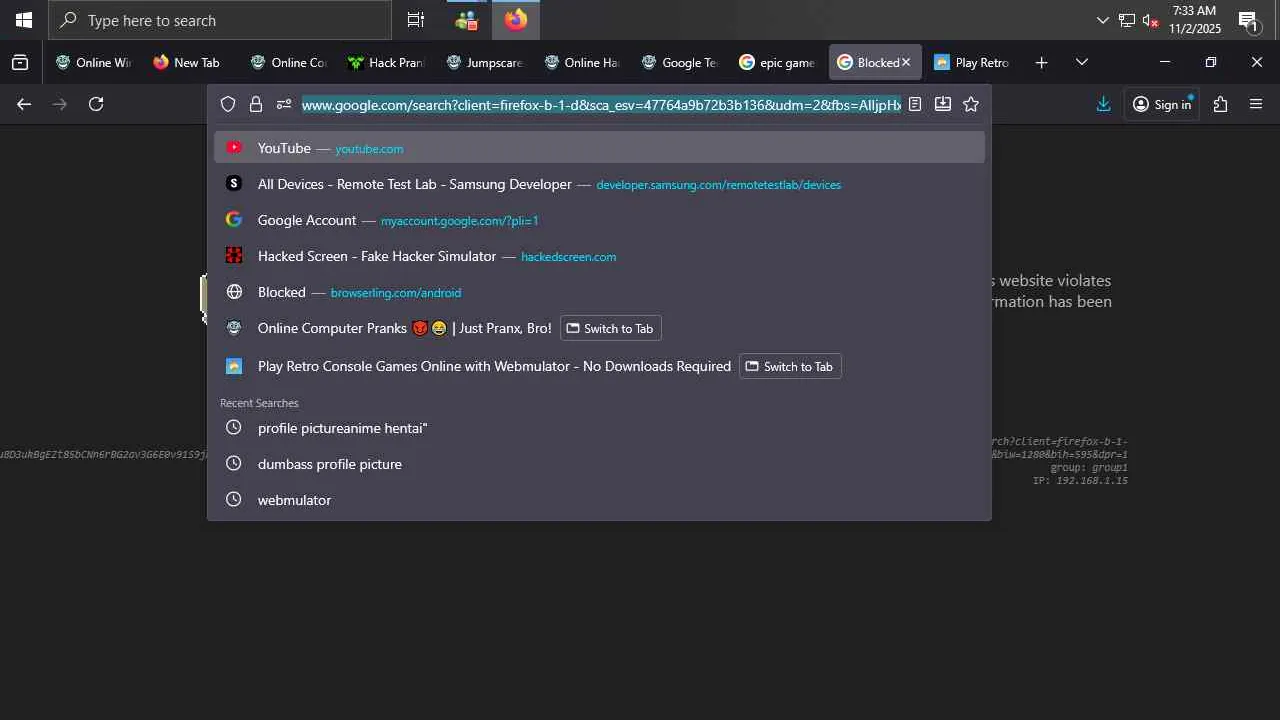Open the Firefox downloads panel
Image resolution: width=1280 pixels, height=720 pixels.
(1104, 104)
